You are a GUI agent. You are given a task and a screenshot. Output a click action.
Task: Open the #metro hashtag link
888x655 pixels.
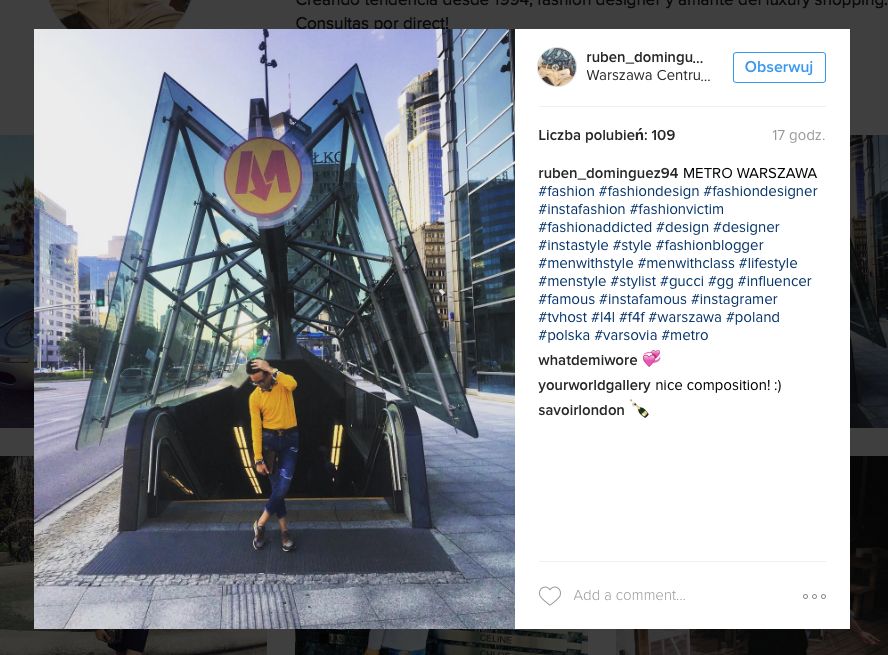[x=685, y=335]
